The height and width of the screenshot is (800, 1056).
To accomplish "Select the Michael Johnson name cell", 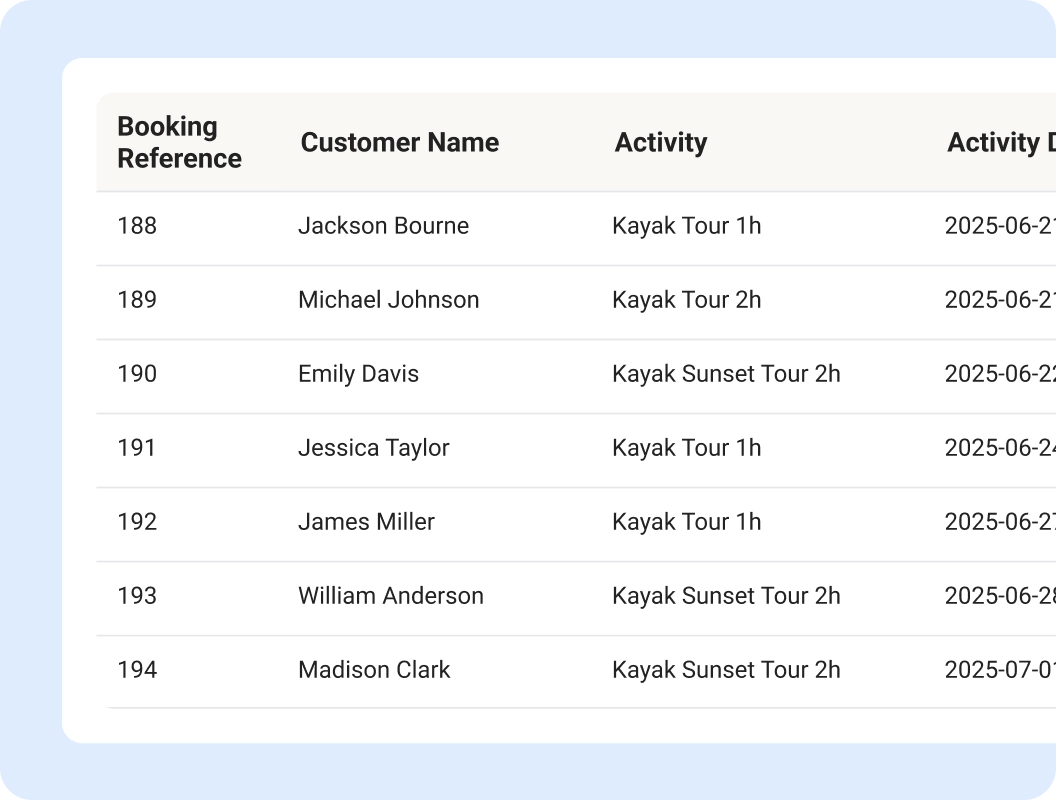I will 388,300.
